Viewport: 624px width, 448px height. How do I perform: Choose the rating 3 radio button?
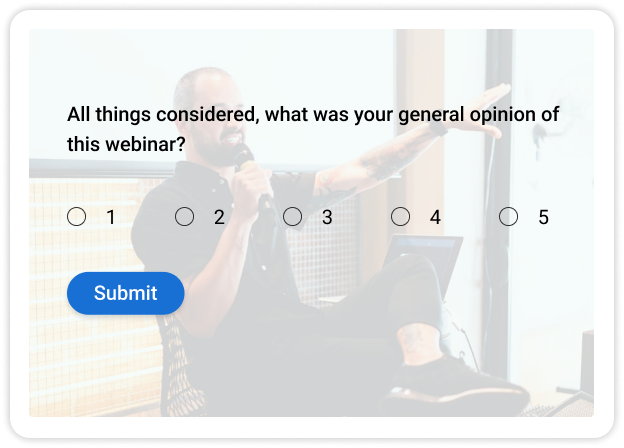[293, 216]
